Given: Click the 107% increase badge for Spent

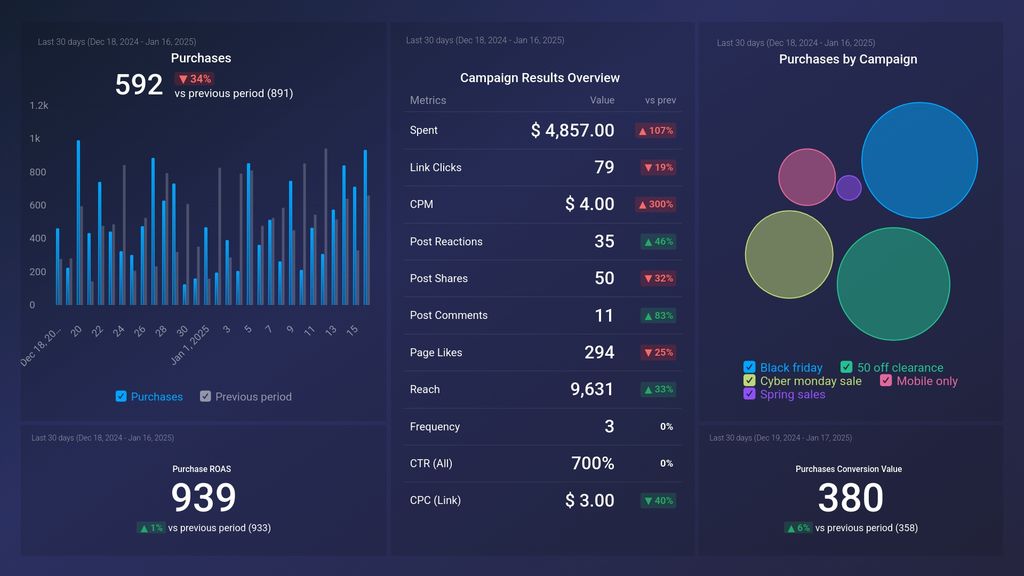Looking at the screenshot, I should point(656,131).
